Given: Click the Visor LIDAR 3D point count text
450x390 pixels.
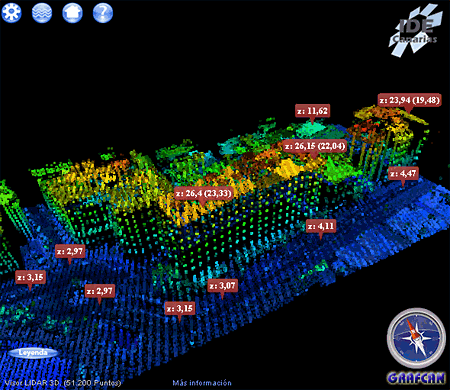Looking at the screenshot, I should pyautogui.click(x=63, y=383).
